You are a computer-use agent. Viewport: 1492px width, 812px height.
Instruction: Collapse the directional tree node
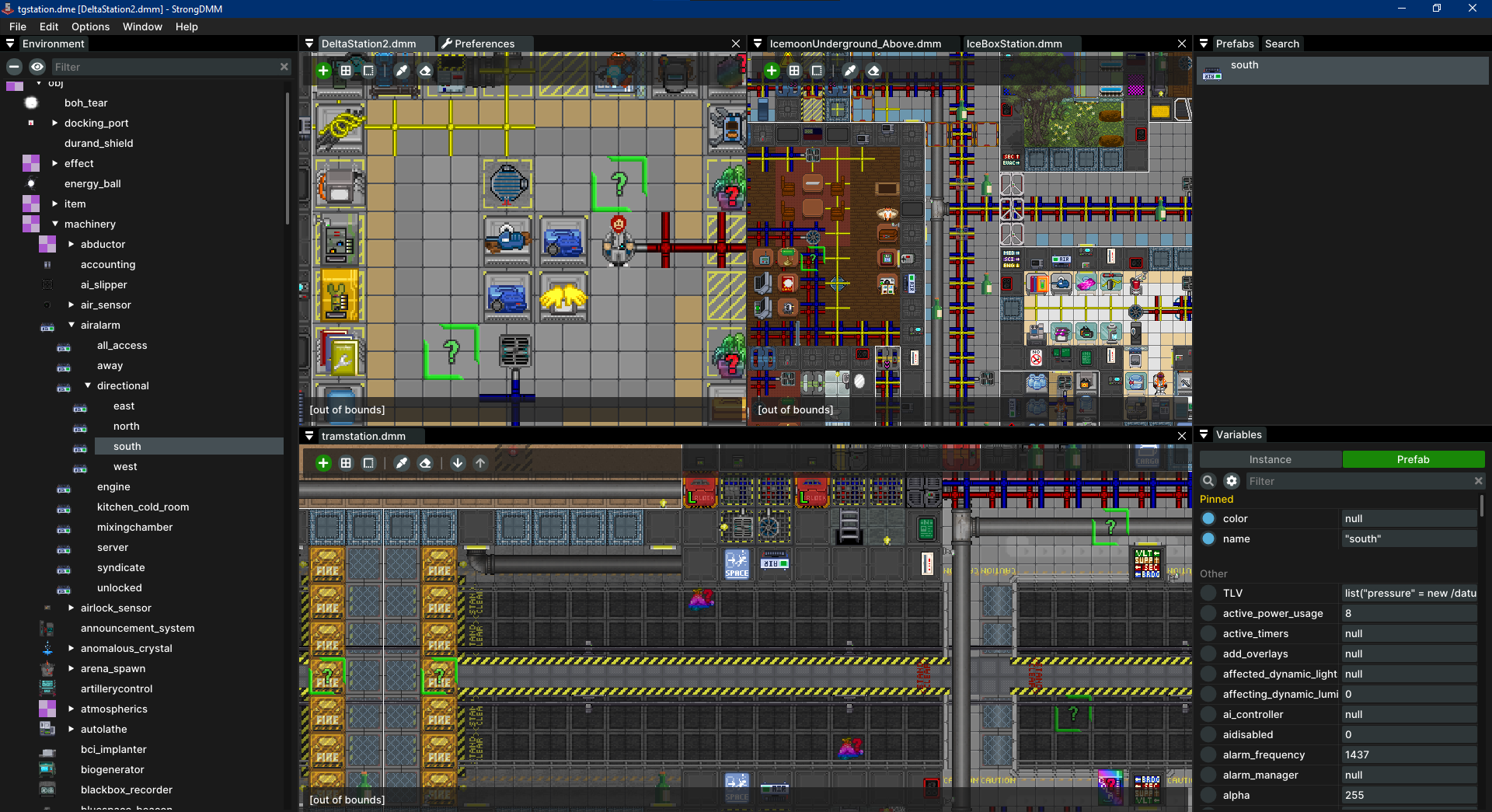(87, 385)
